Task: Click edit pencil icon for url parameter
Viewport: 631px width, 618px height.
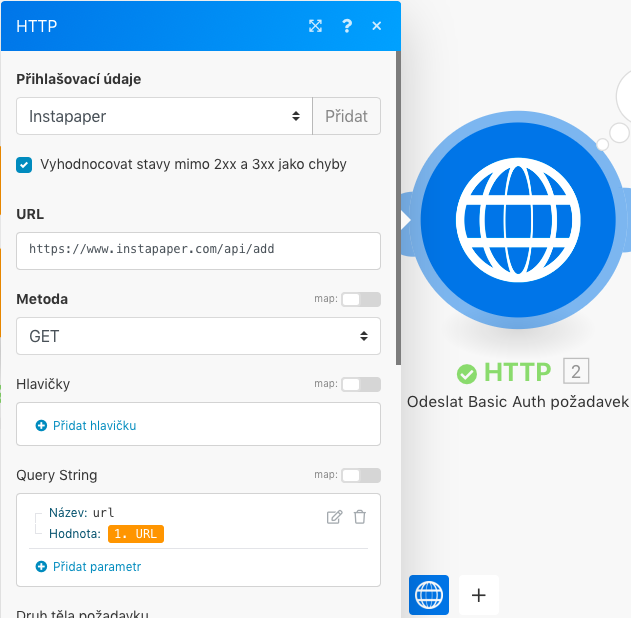Action: [335, 517]
